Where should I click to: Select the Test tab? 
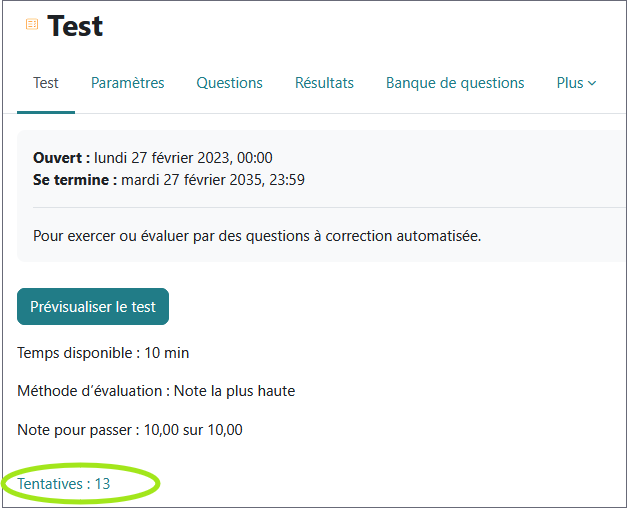click(x=46, y=83)
